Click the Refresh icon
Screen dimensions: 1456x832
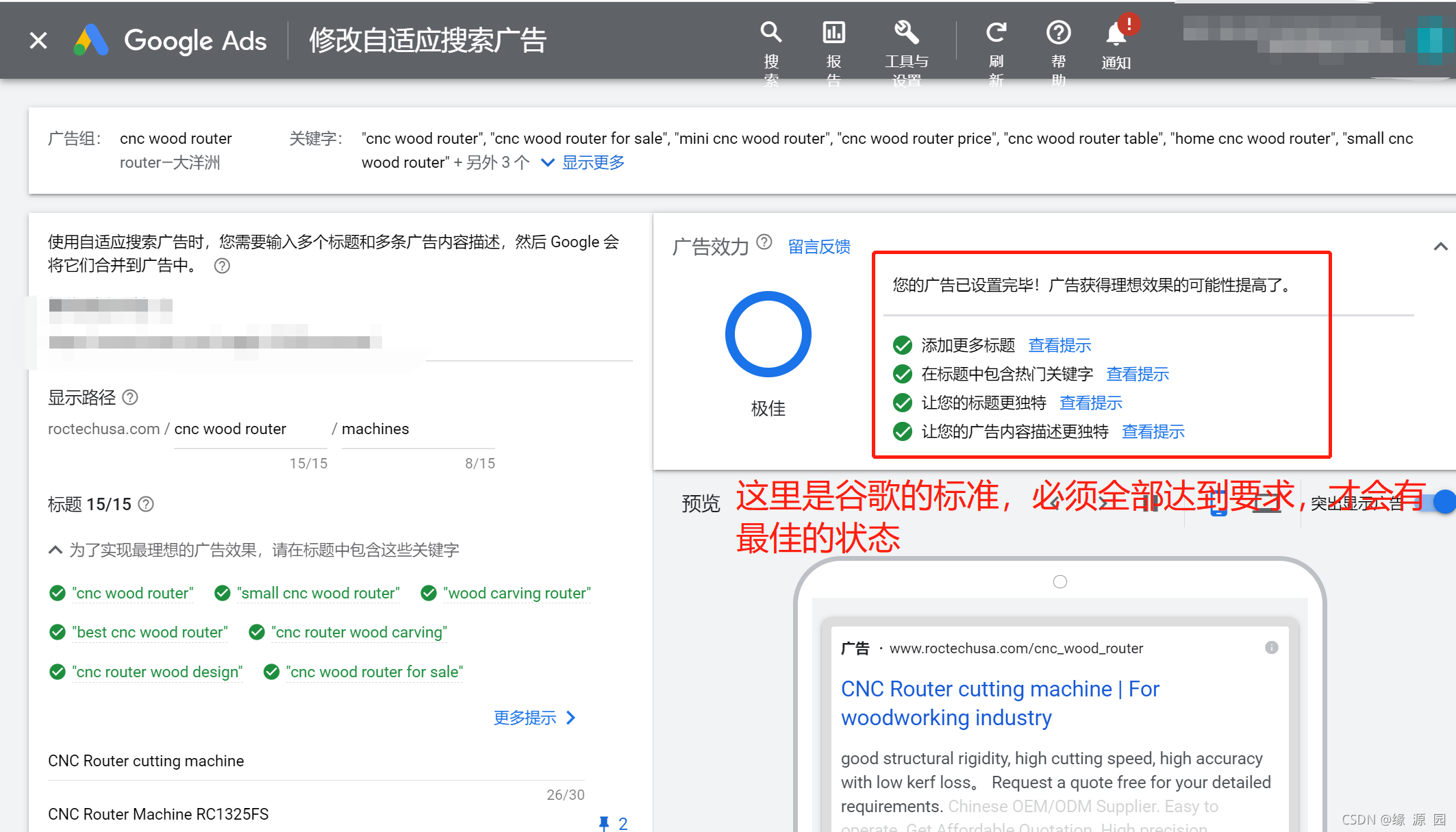[x=996, y=33]
